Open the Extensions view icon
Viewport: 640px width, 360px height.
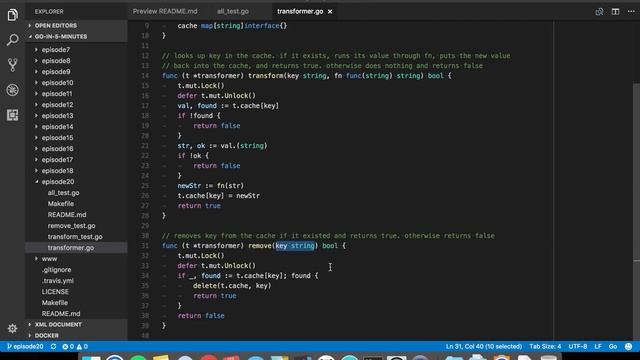pos(12,115)
